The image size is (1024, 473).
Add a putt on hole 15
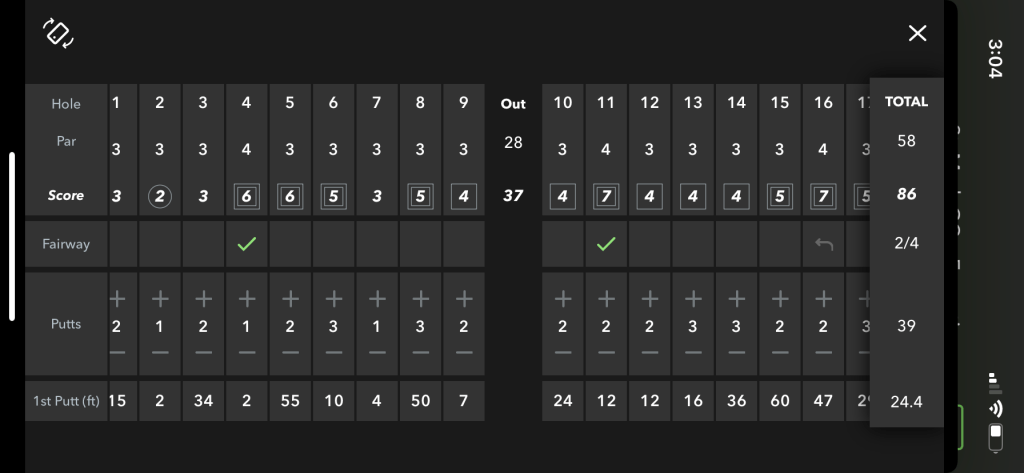pos(780,298)
